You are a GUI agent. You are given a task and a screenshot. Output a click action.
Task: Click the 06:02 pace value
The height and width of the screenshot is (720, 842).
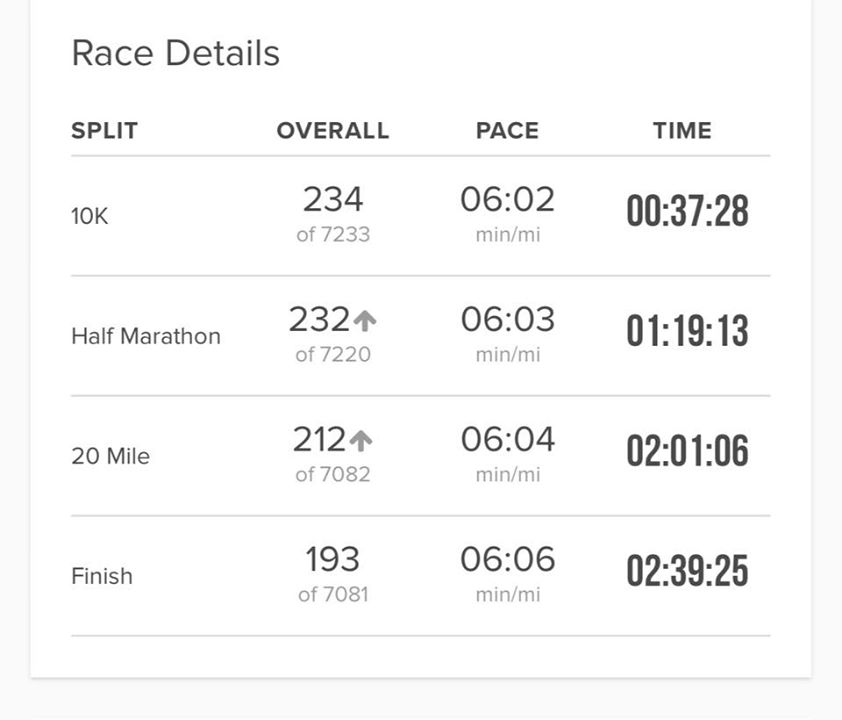pyautogui.click(x=507, y=199)
